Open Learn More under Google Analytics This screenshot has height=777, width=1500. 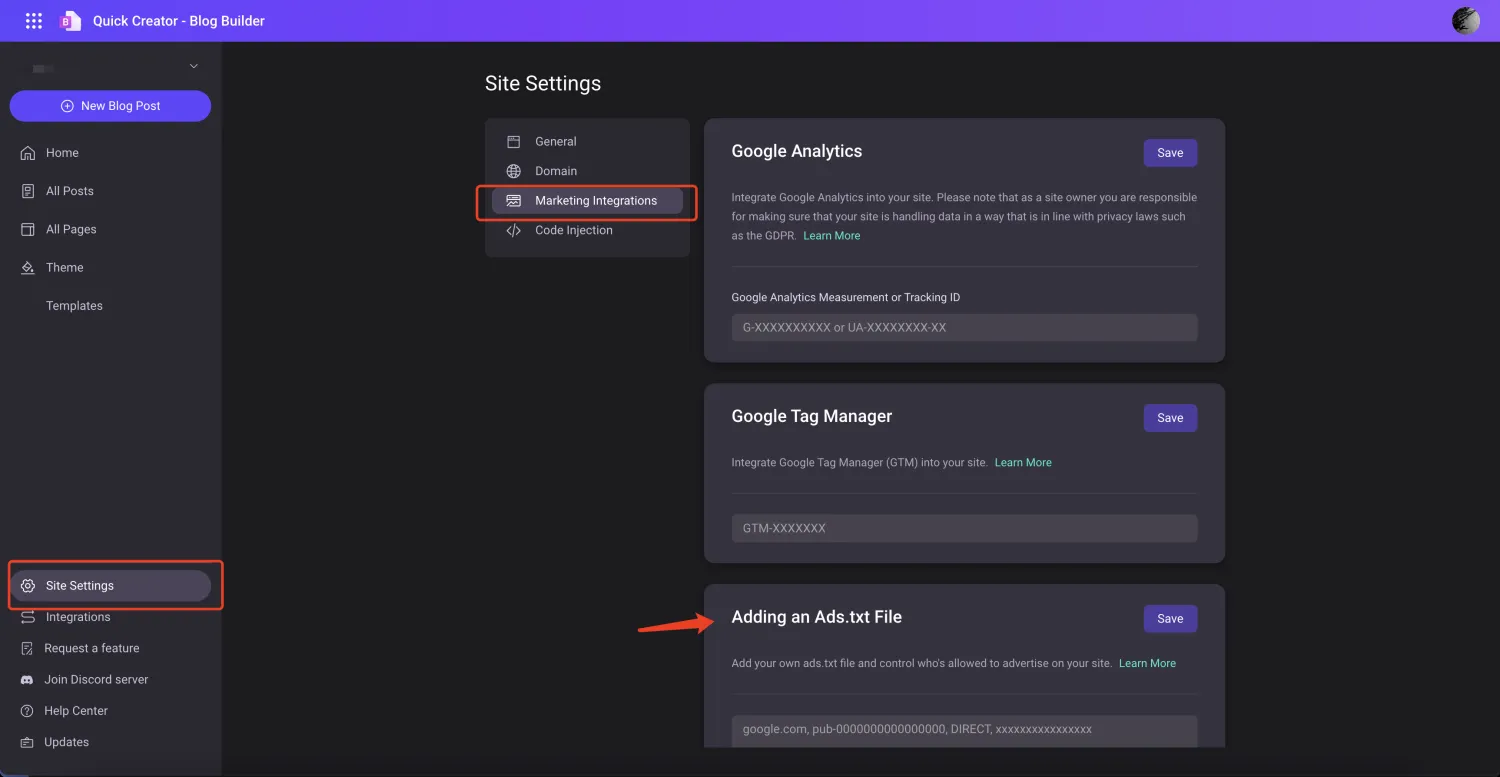coord(832,236)
